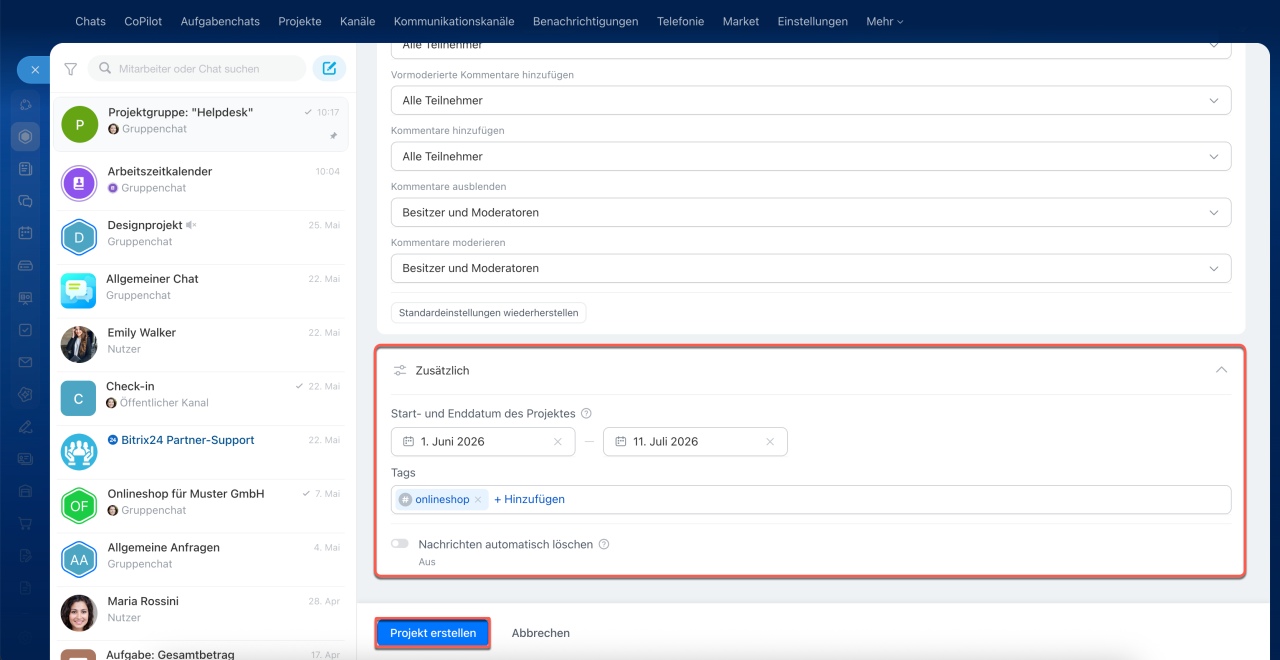
Task: Click help icon beside Start- und Enddatum
Action: point(586,414)
